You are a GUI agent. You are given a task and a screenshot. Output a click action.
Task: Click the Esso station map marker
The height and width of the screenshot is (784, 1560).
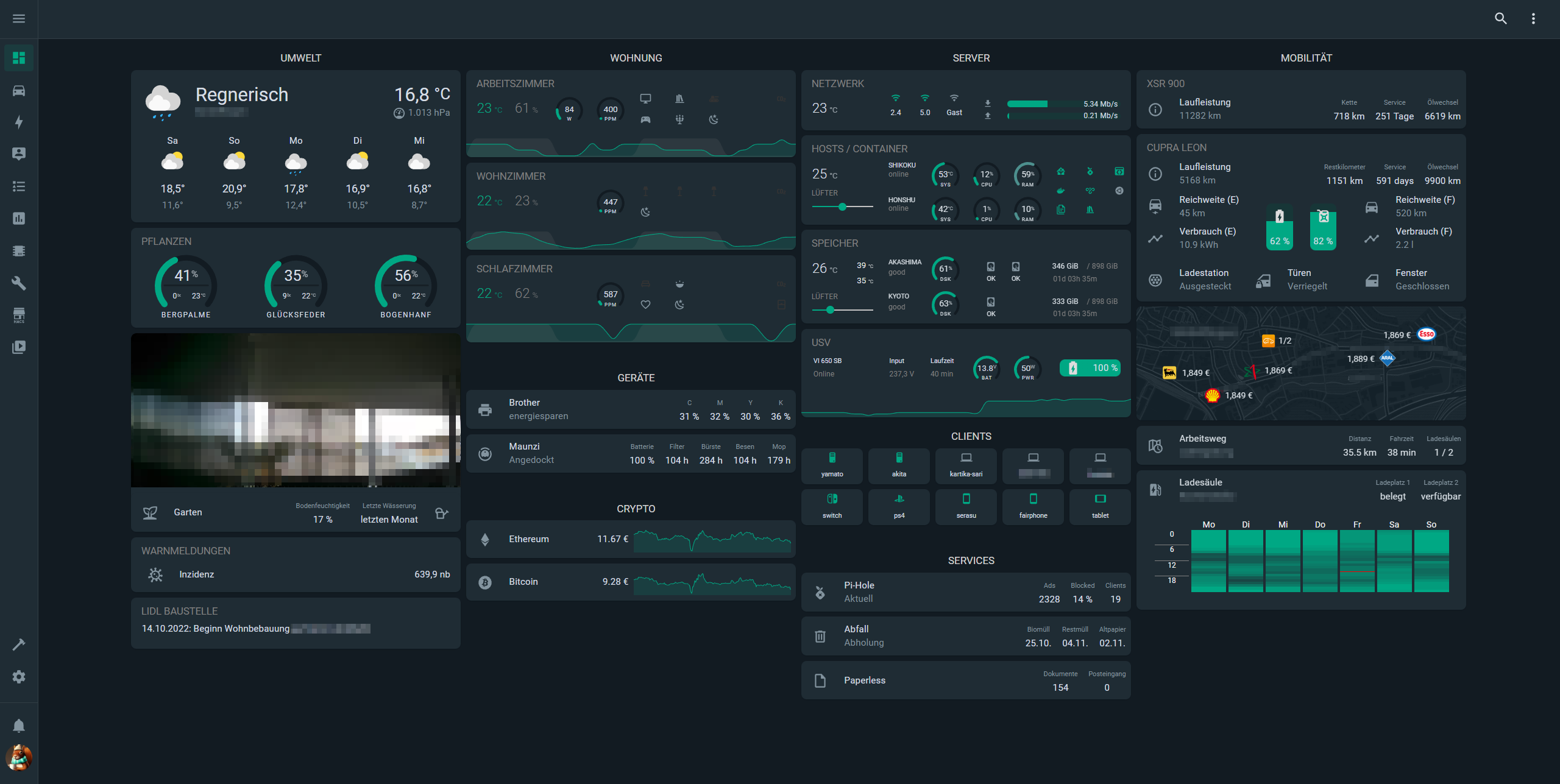1427,334
